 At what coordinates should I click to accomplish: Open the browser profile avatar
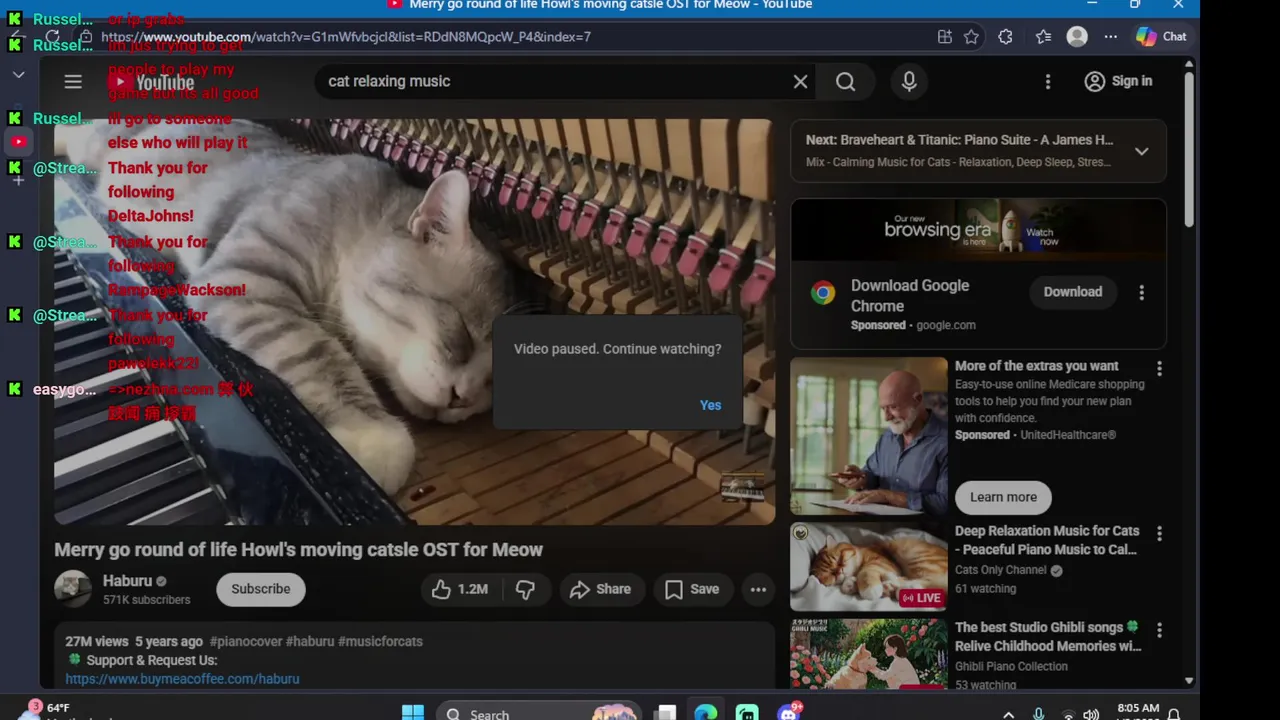(1077, 37)
